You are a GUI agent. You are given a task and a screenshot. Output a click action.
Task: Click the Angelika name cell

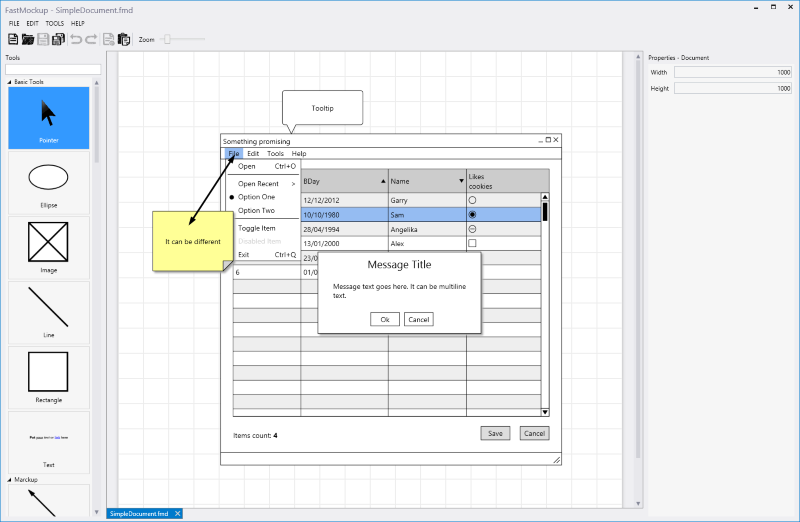pos(427,229)
